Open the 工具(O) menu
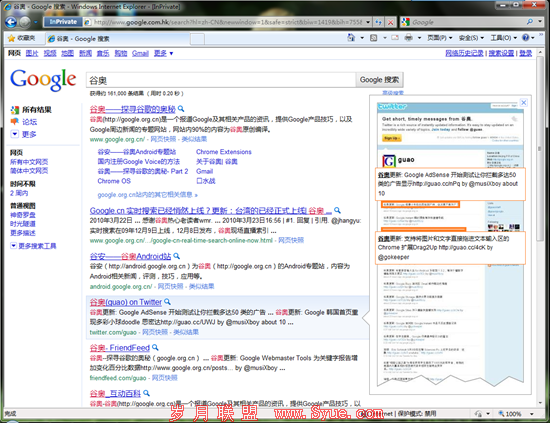This screenshot has height=423, width=550. point(503,38)
